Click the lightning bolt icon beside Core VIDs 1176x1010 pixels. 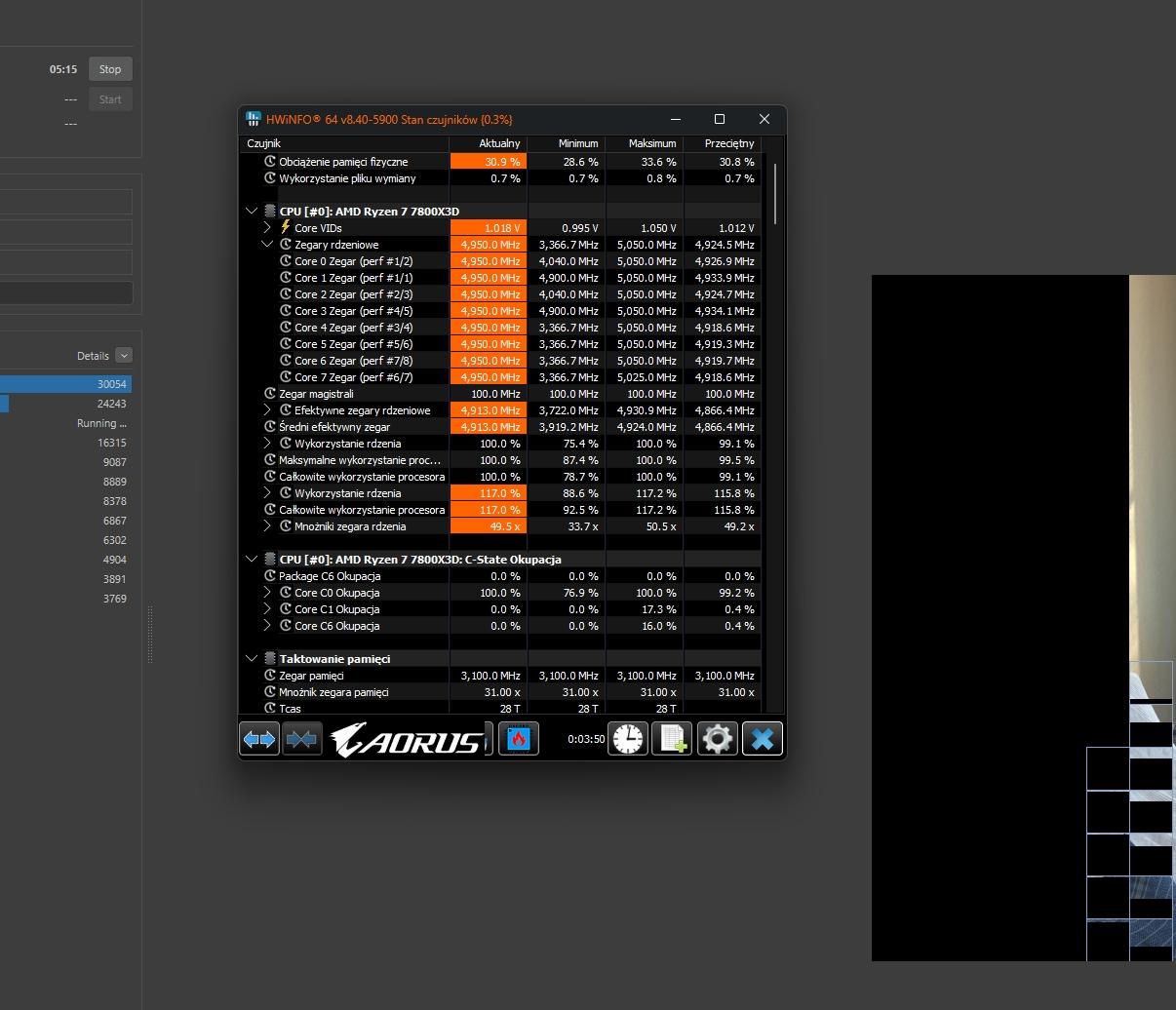(x=286, y=227)
